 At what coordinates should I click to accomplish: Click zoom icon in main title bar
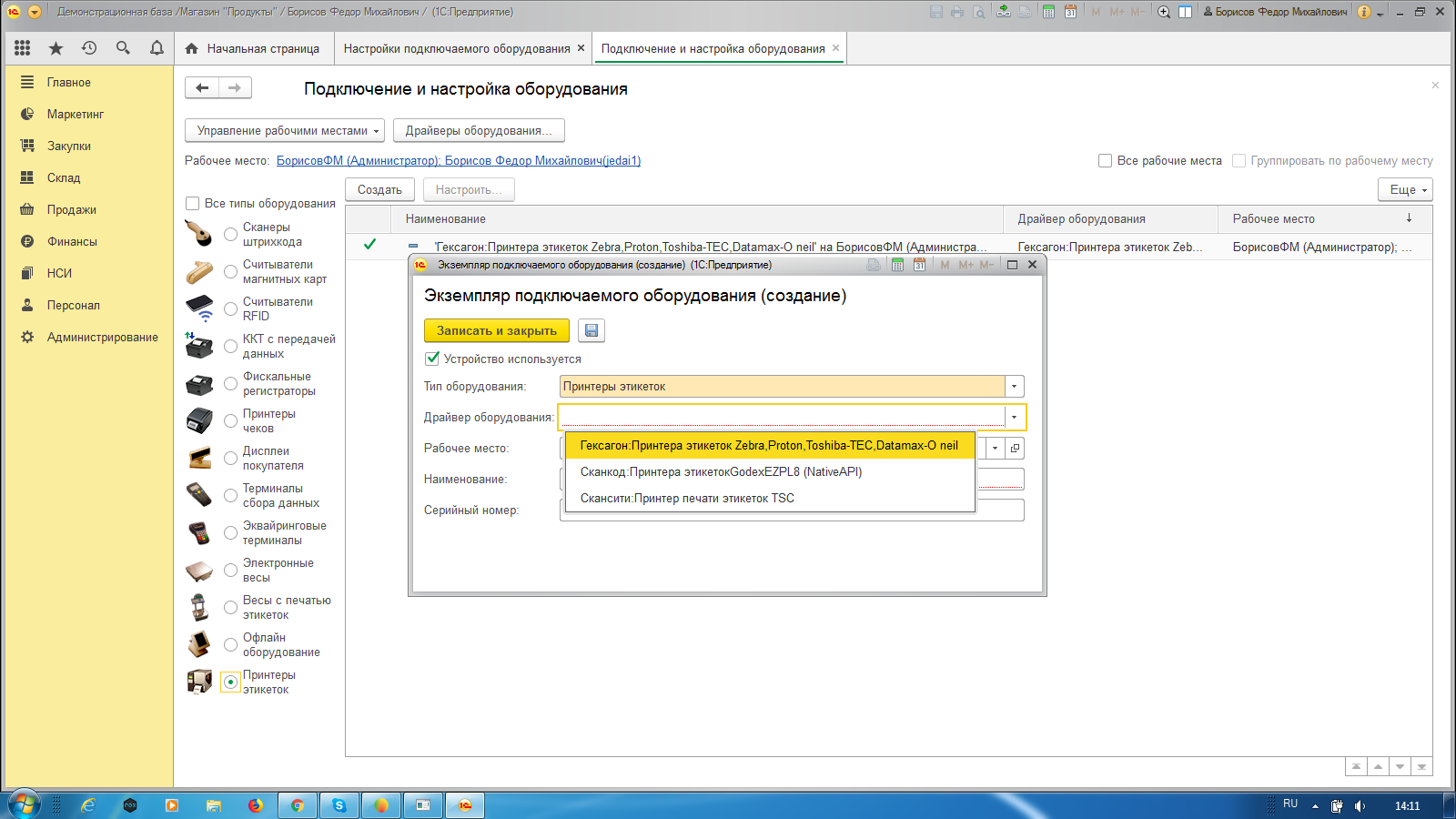pyautogui.click(x=1164, y=12)
